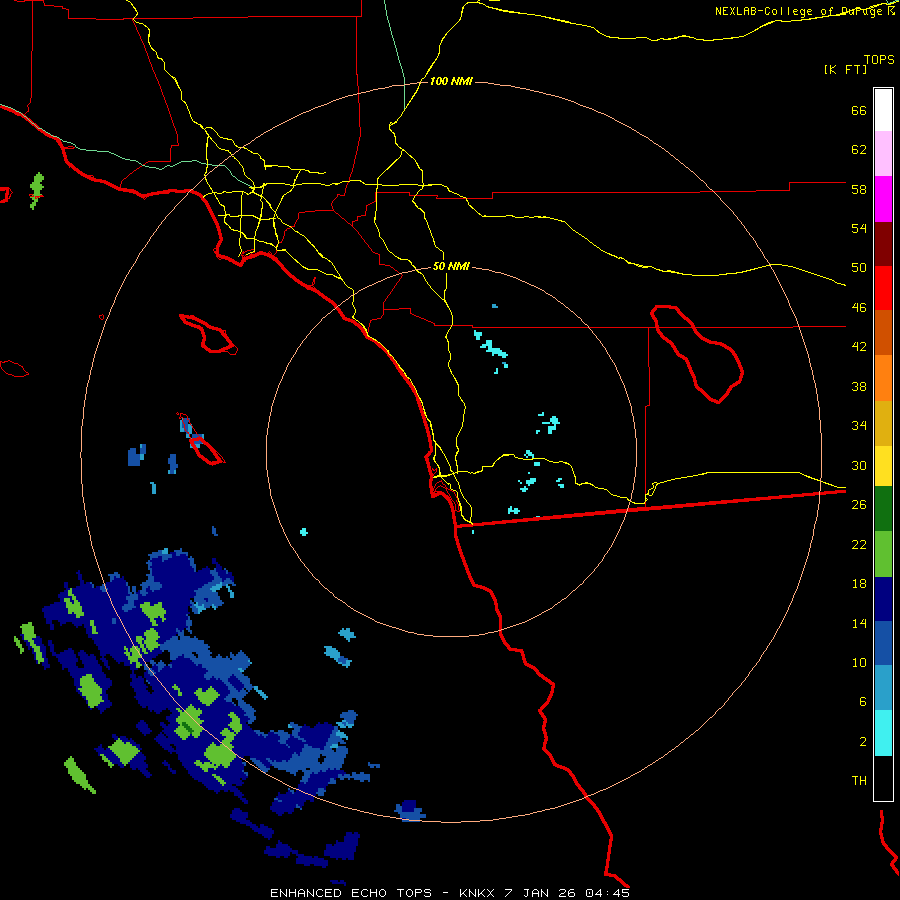
Task: Click the NEXLAB-College of DuPage credit text
Action: [x=804, y=11]
